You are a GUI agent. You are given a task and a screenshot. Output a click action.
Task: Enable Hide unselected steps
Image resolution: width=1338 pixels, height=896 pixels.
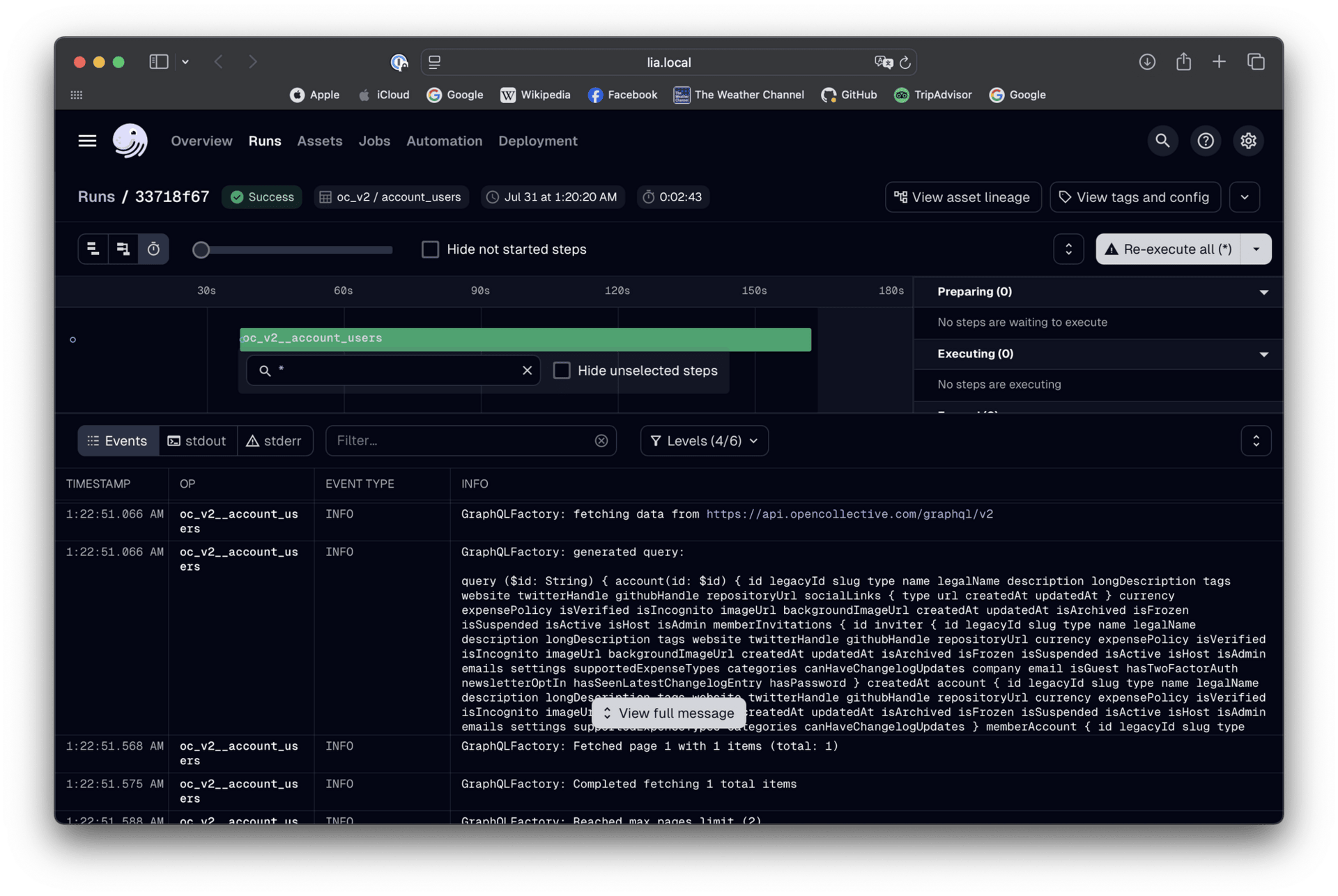pos(561,371)
